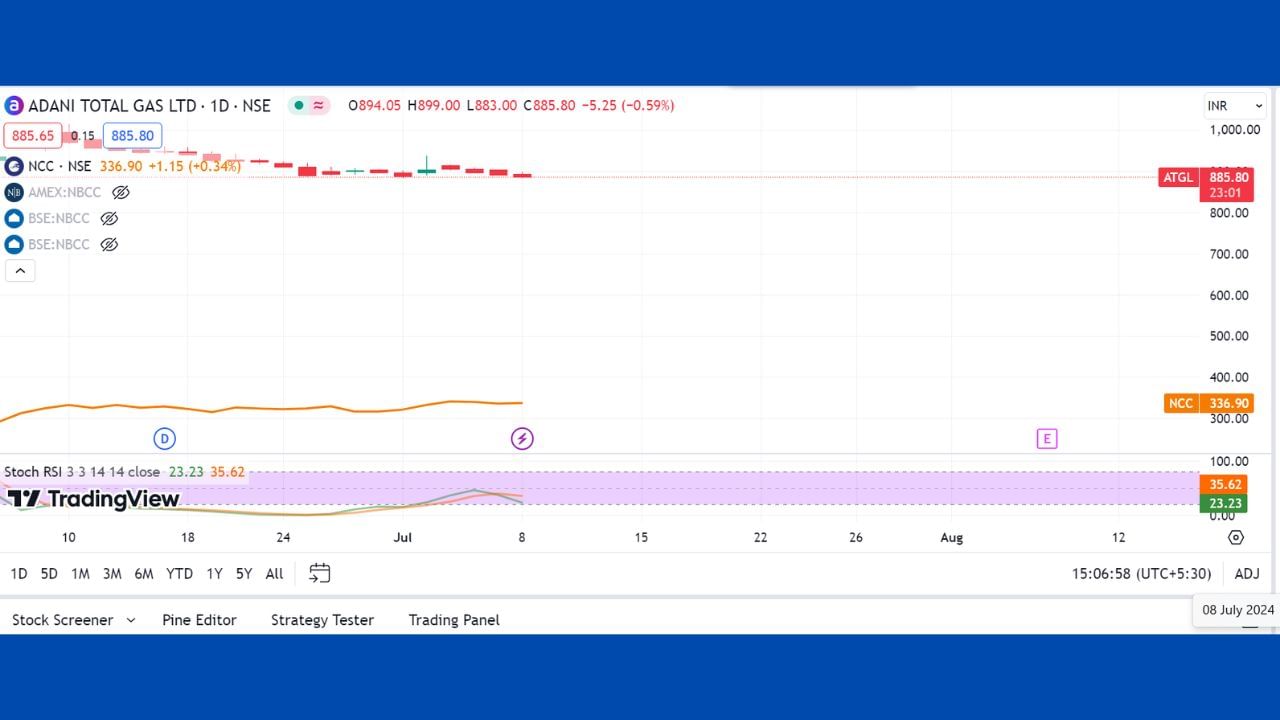Open the Trading Panel tab
The width and height of the screenshot is (1280, 720).
point(454,620)
